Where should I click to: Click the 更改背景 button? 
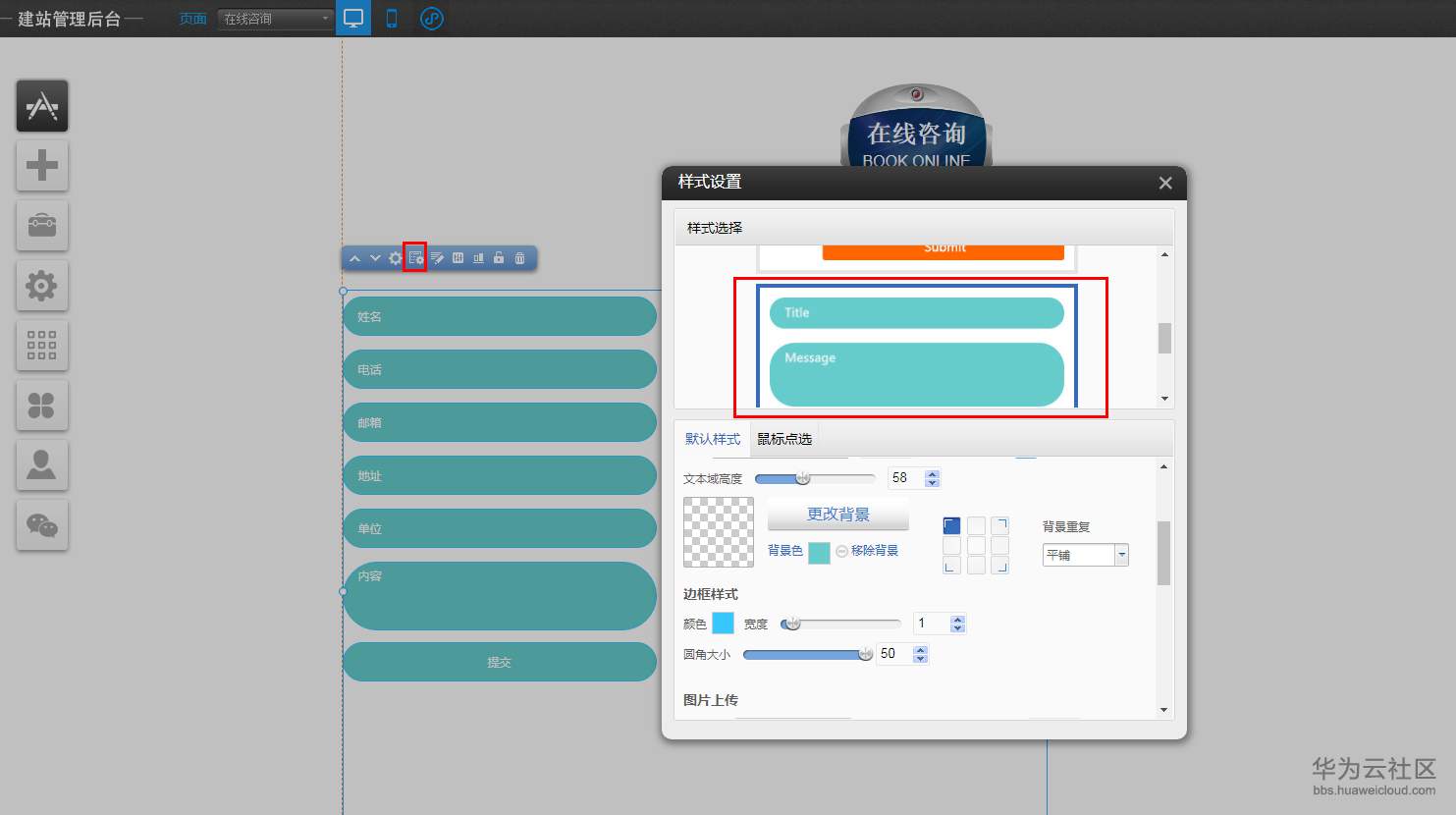pos(838,515)
